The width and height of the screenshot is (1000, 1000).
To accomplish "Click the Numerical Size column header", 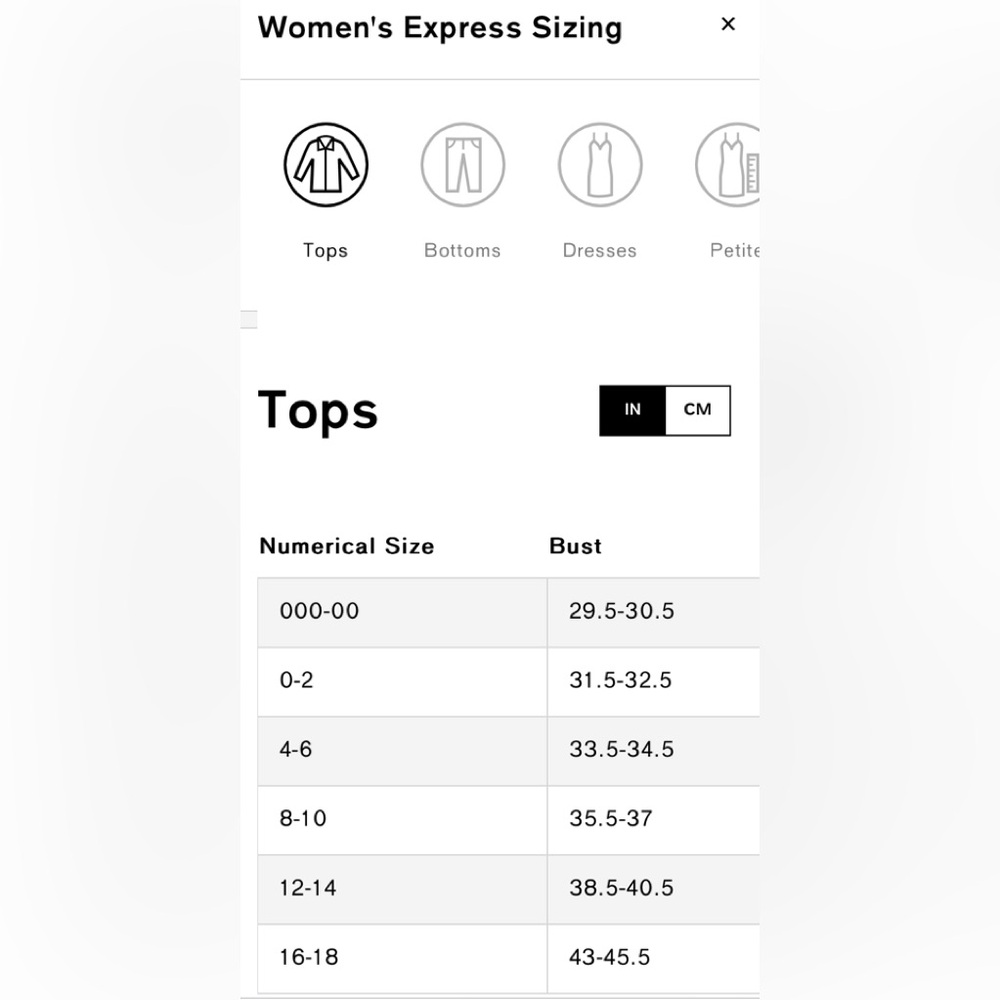I will pyautogui.click(x=347, y=546).
